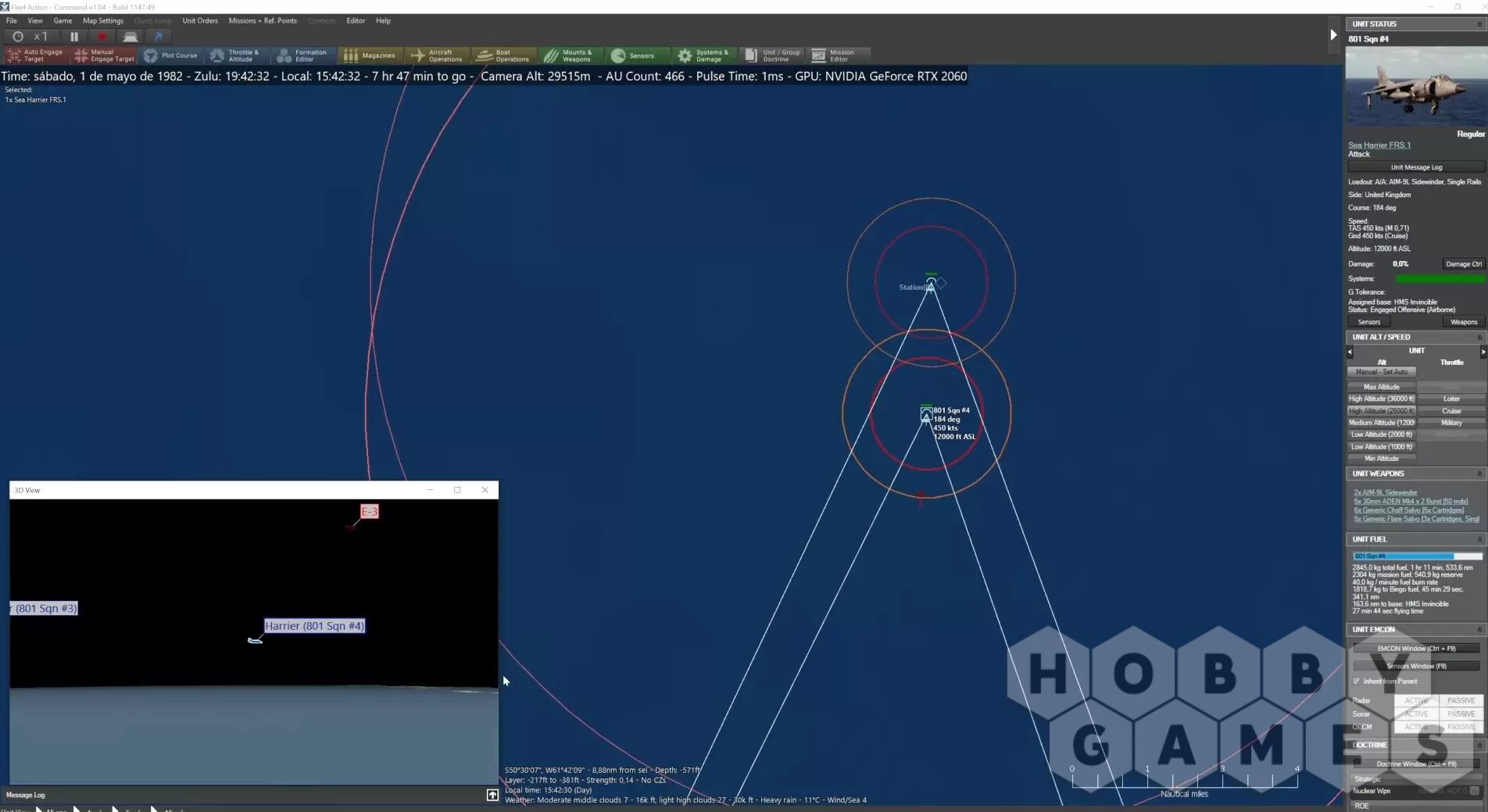Open Systems & Damage
Screen dimensions: 1488x812
pos(705,55)
